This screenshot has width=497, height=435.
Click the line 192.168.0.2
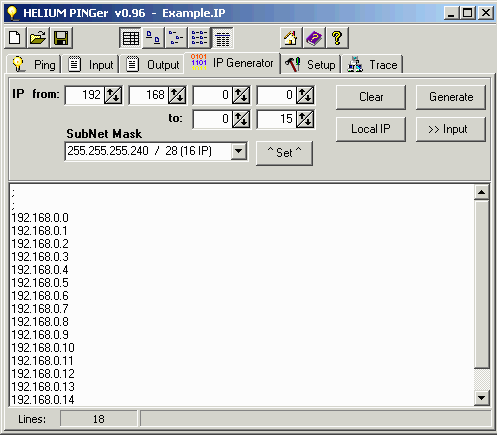40,244
